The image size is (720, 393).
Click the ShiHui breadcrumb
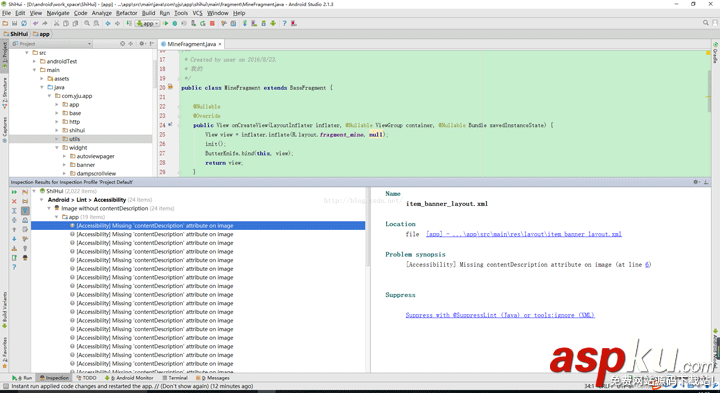16,34
